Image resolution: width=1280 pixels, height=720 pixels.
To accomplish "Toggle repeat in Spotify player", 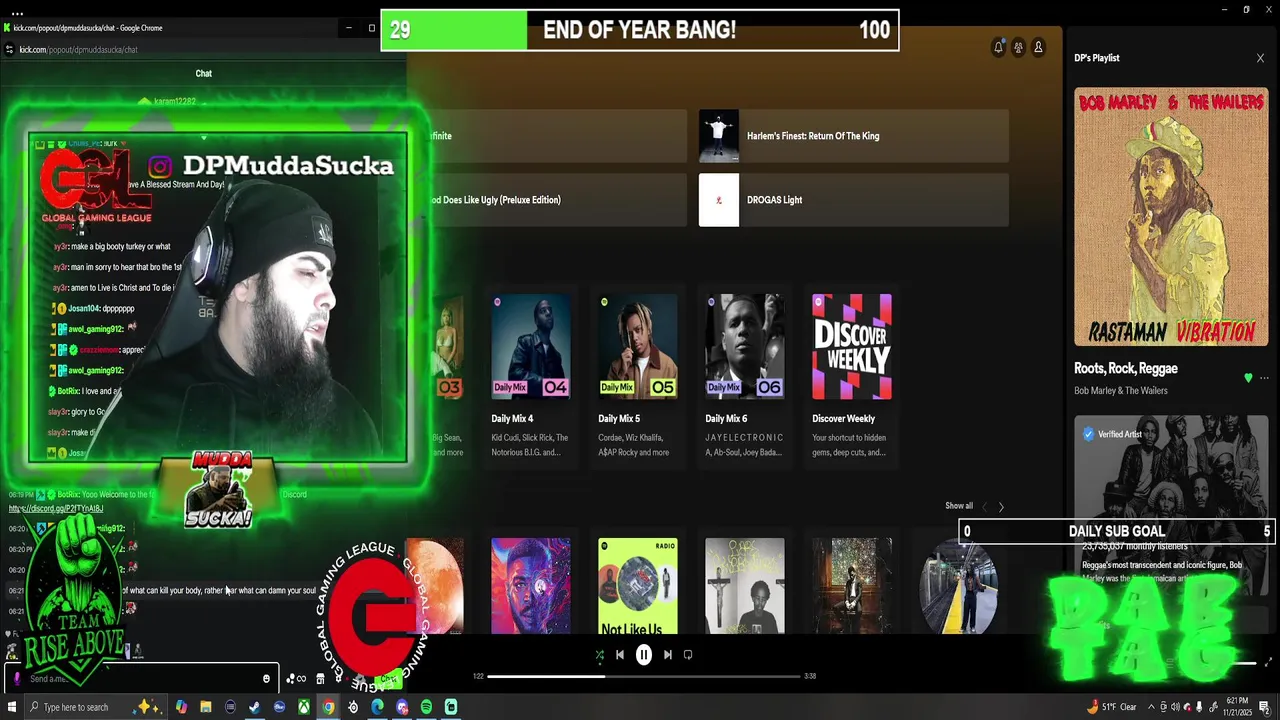I will click(x=688, y=655).
